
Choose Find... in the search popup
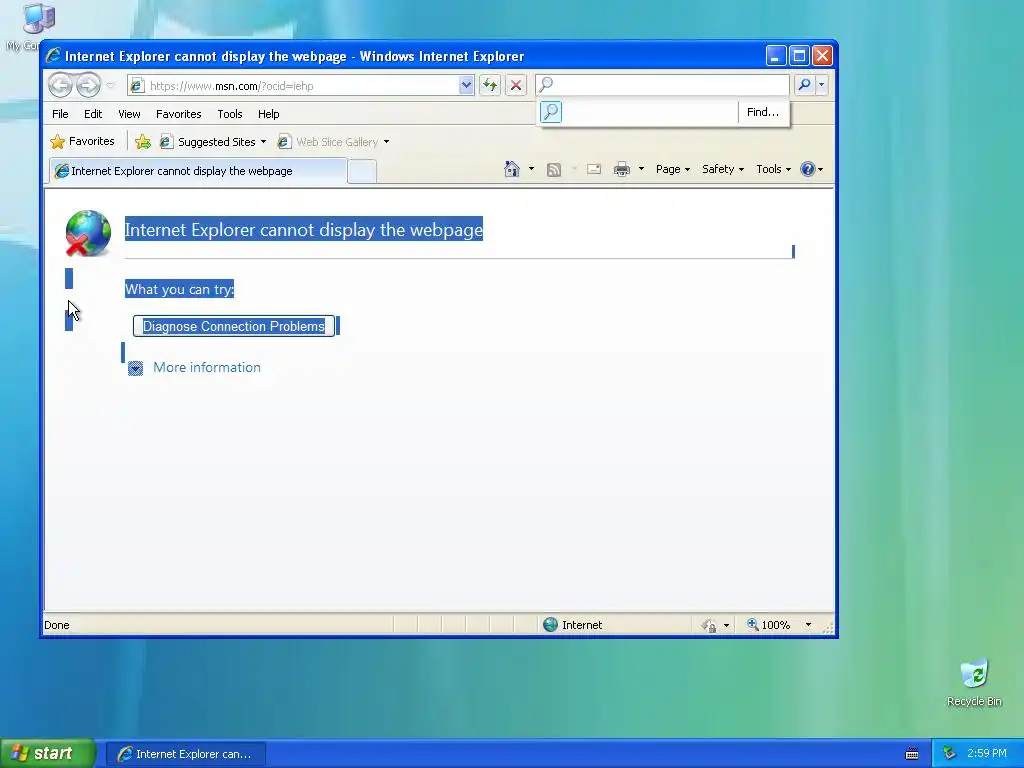[763, 112]
